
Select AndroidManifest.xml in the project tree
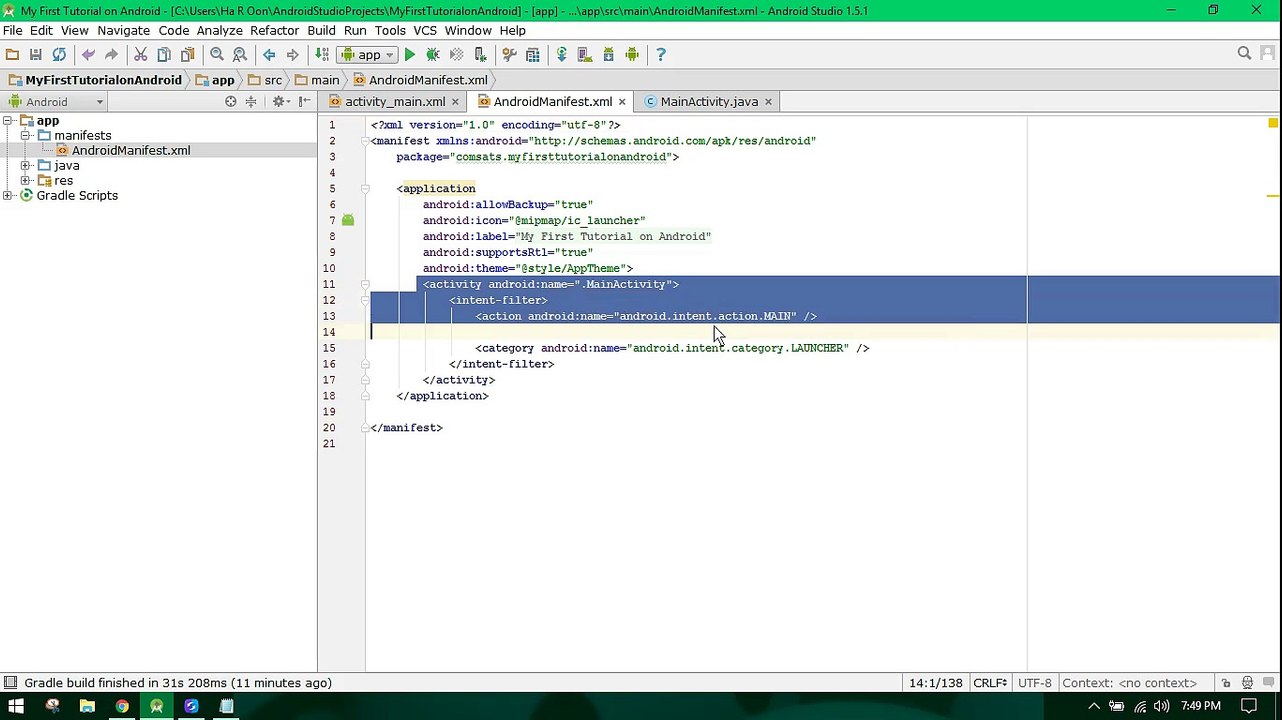[x=131, y=150]
